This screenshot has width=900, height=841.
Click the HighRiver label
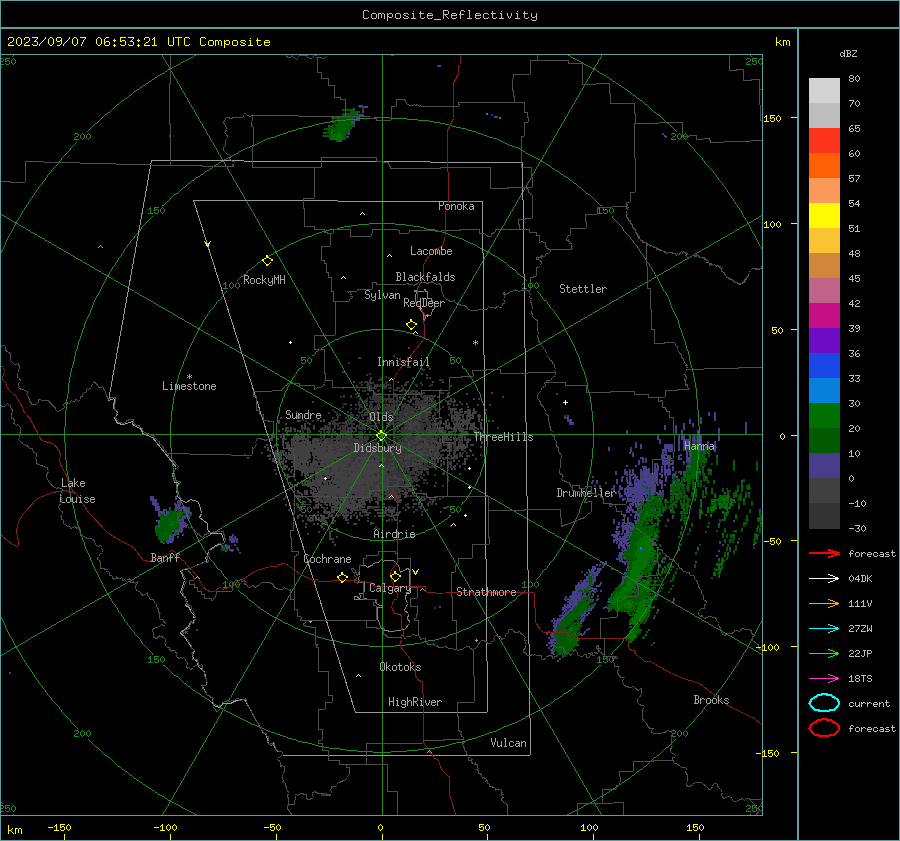(x=415, y=702)
